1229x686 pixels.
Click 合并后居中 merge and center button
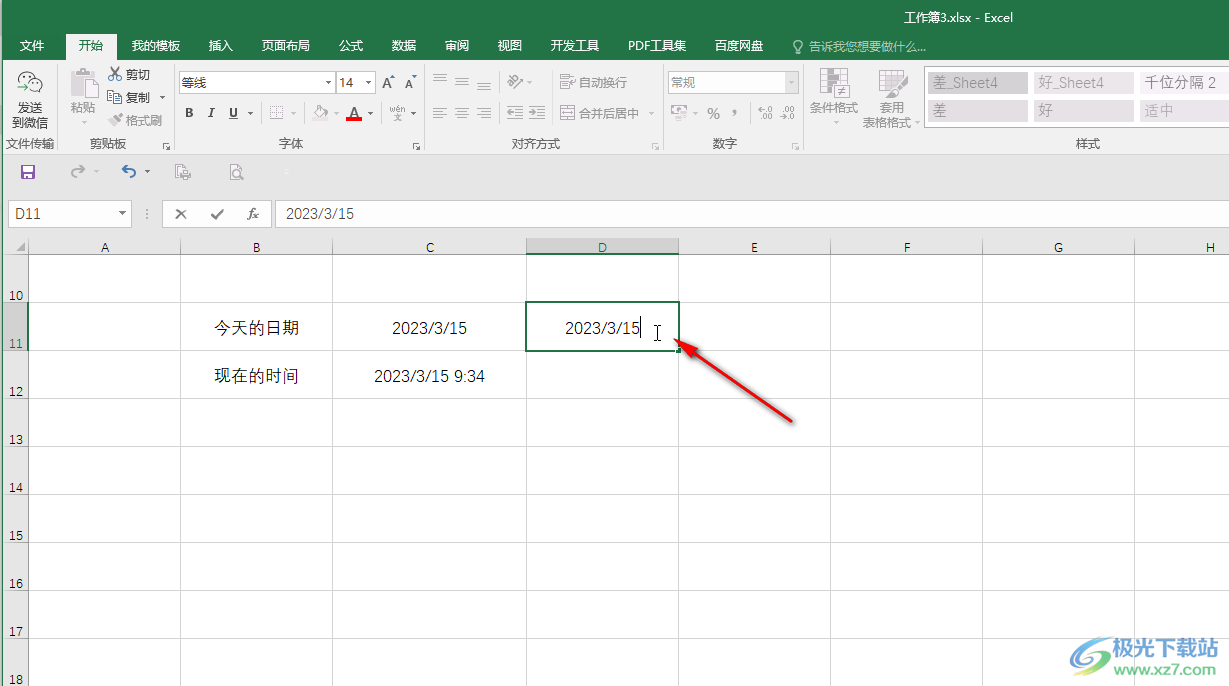[600, 113]
